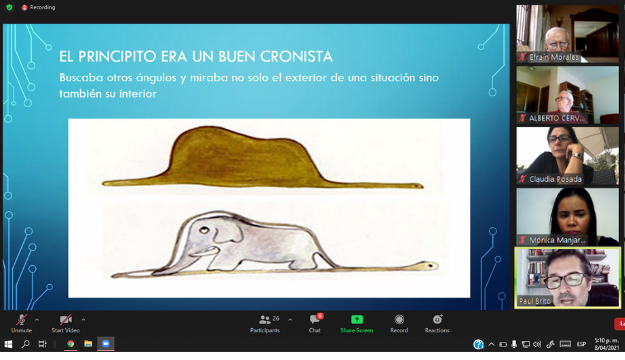Open the Windows Start menu
The height and width of the screenshot is (360, 625).
coord(8,344)
